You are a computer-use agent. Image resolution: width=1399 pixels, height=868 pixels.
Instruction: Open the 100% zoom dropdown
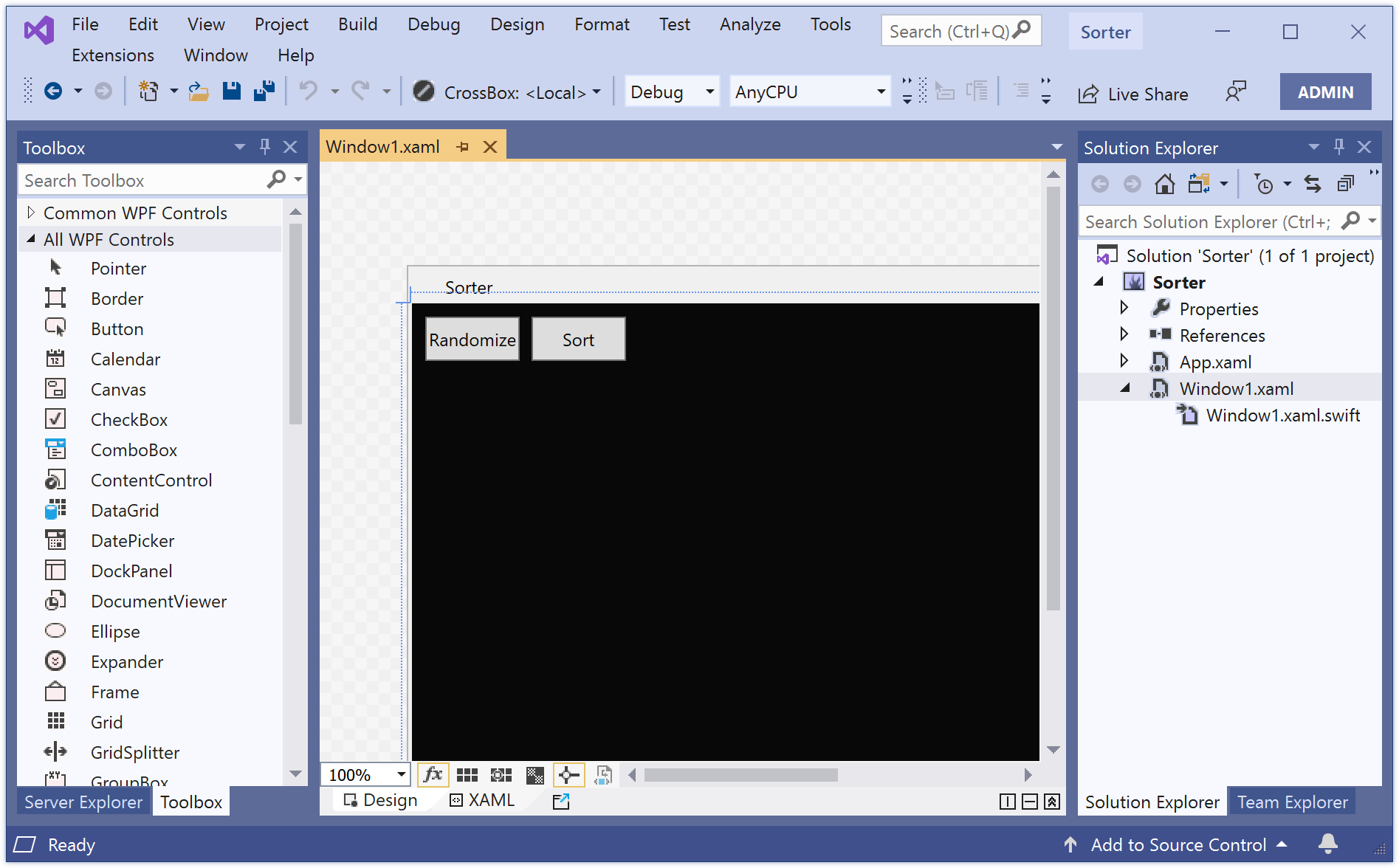click(x=365, y=775)
